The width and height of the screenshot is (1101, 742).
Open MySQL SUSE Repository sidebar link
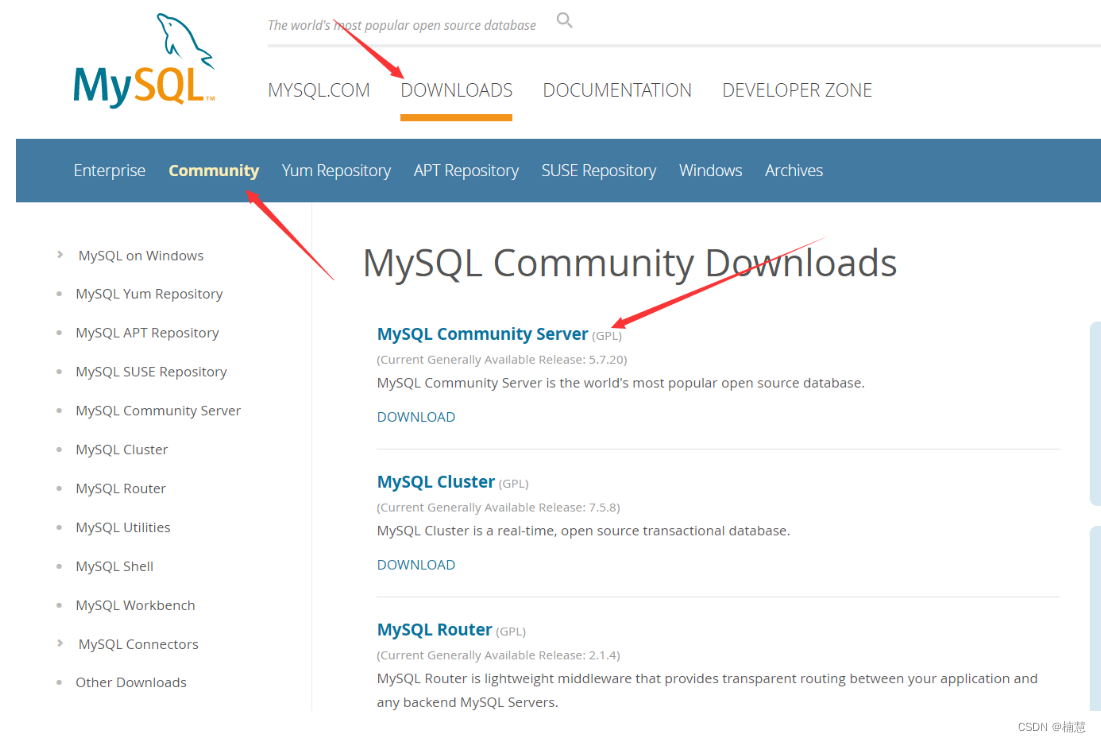(x=151, y=372)
